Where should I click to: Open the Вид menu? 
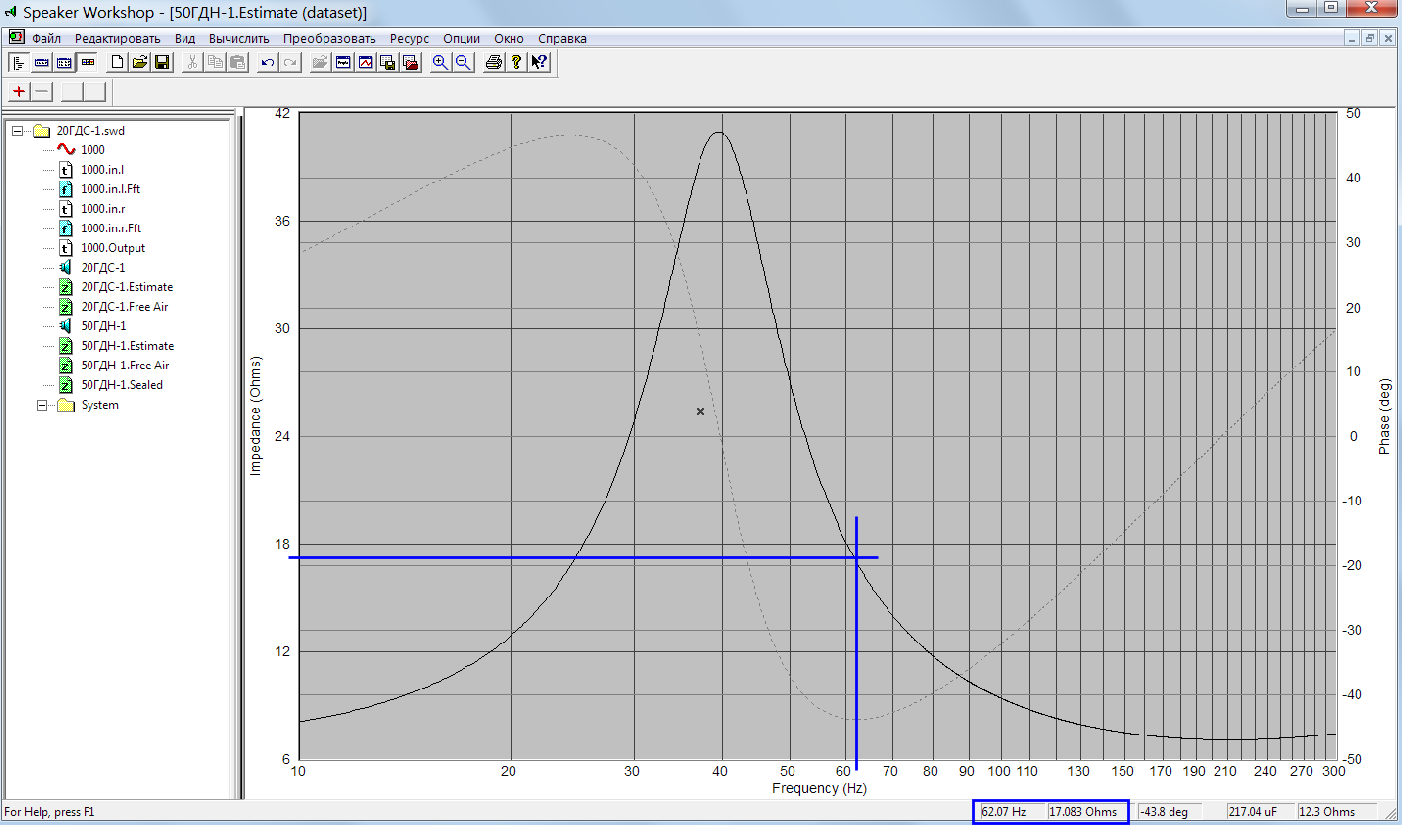coord(185,38)
